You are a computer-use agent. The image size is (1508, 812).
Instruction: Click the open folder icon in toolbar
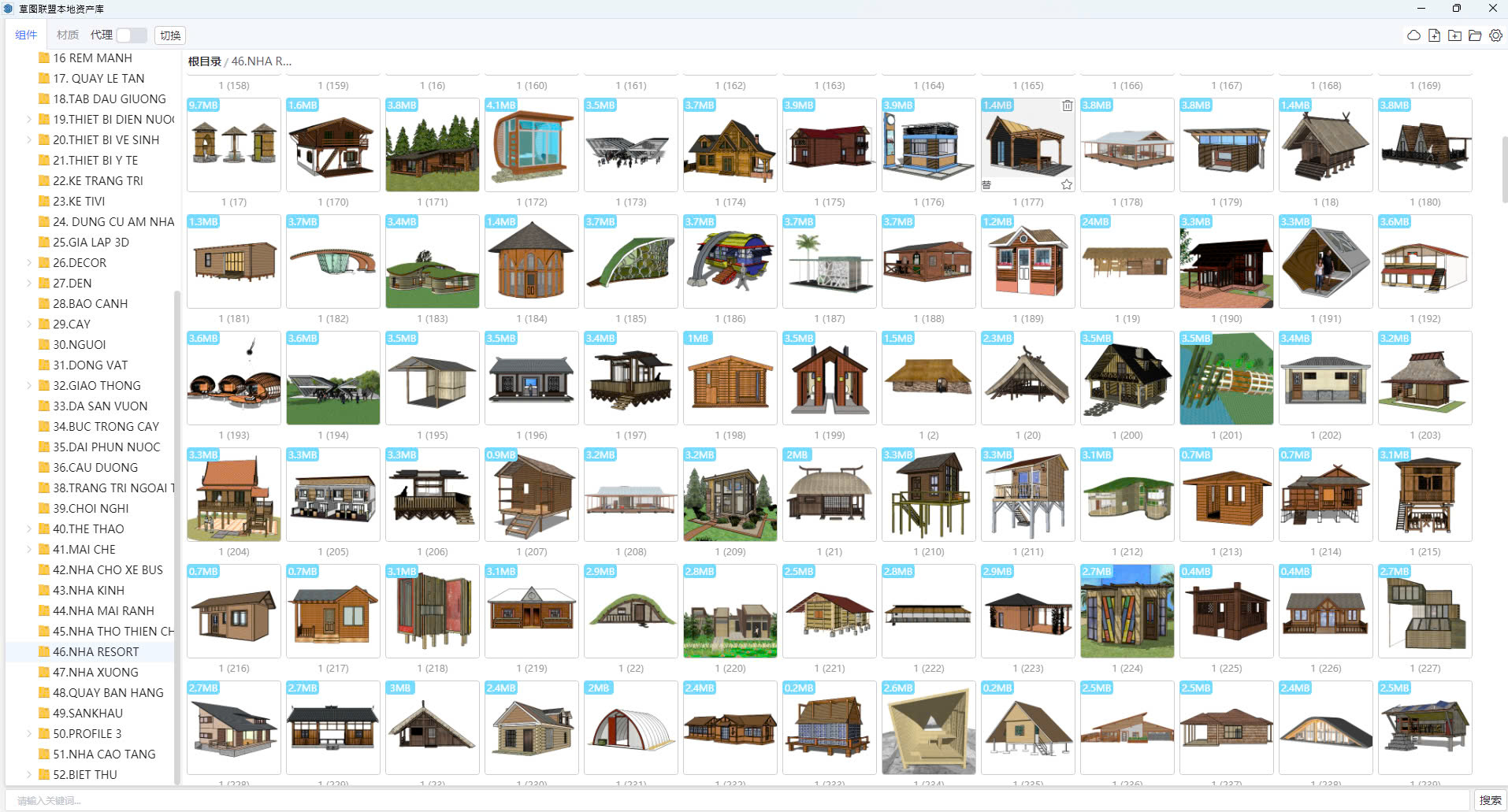(1475, 35)
